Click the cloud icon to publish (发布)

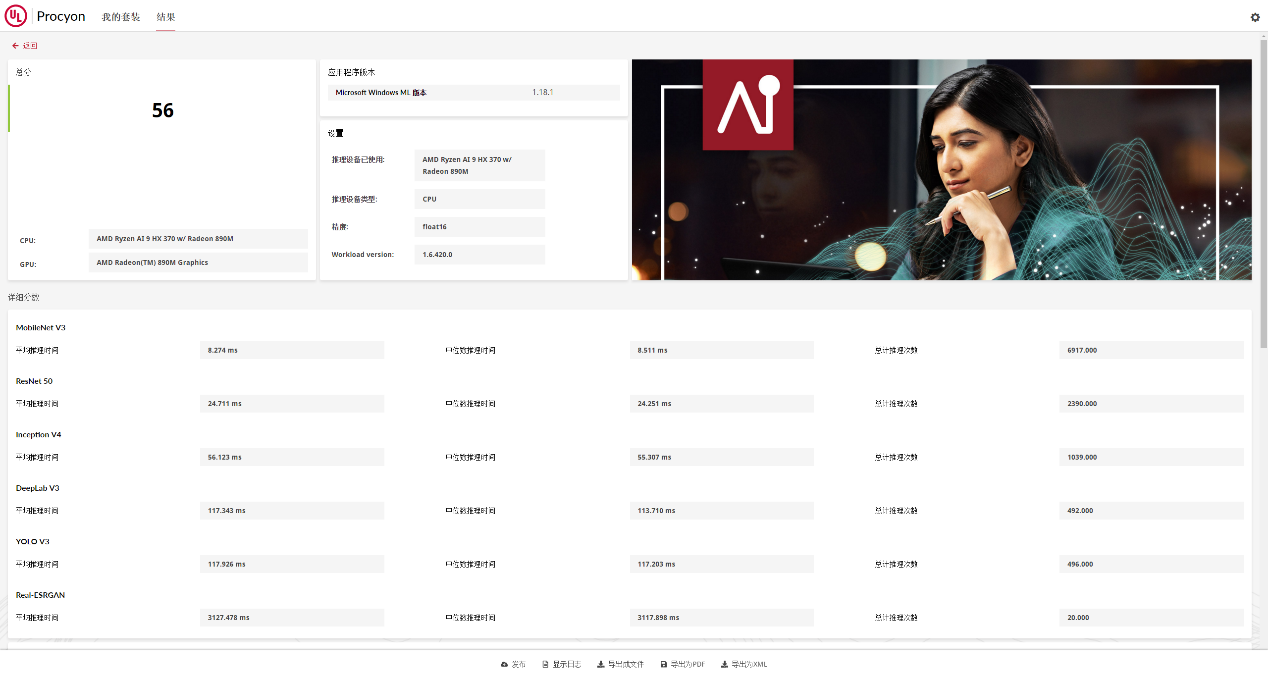click(504, 664)
